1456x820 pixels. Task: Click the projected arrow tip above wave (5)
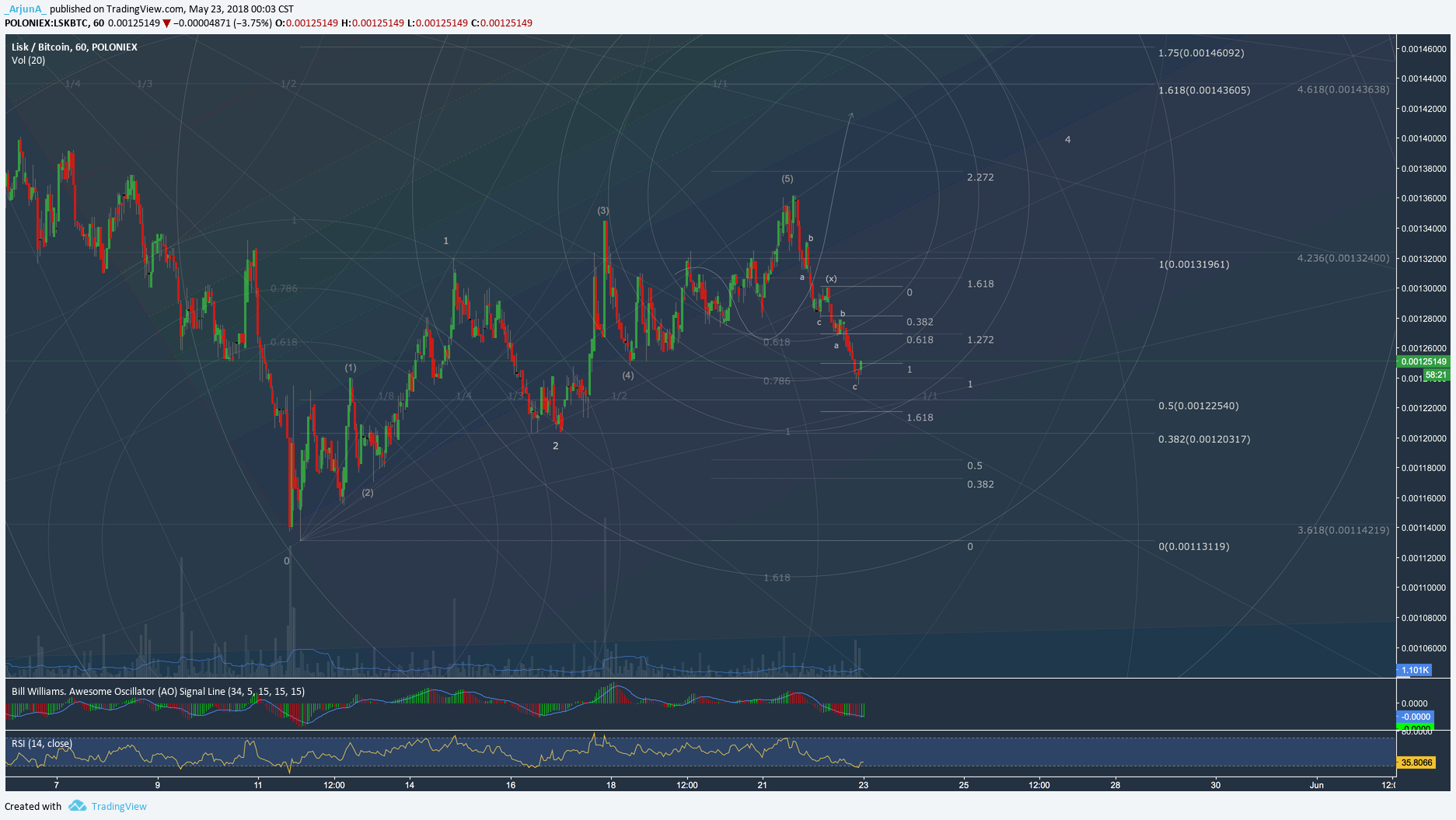(851, 115)
